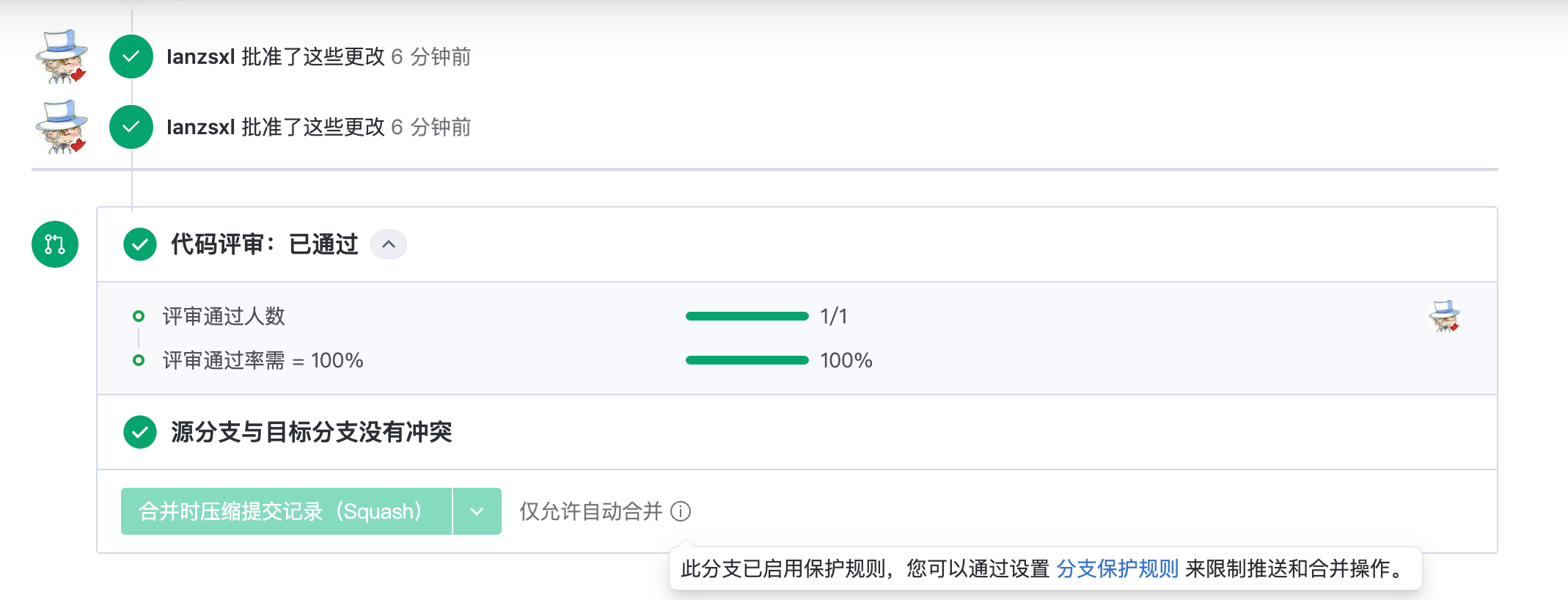Screen dimensions: 1568x600
Task: Click the code review passed checkmark
Action: coord(140,244)
